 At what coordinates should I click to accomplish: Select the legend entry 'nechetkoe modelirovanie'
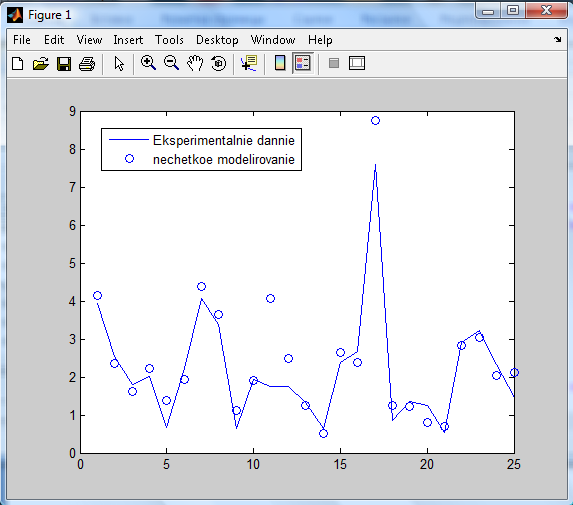pyautogui.click(x=224, y=159)
